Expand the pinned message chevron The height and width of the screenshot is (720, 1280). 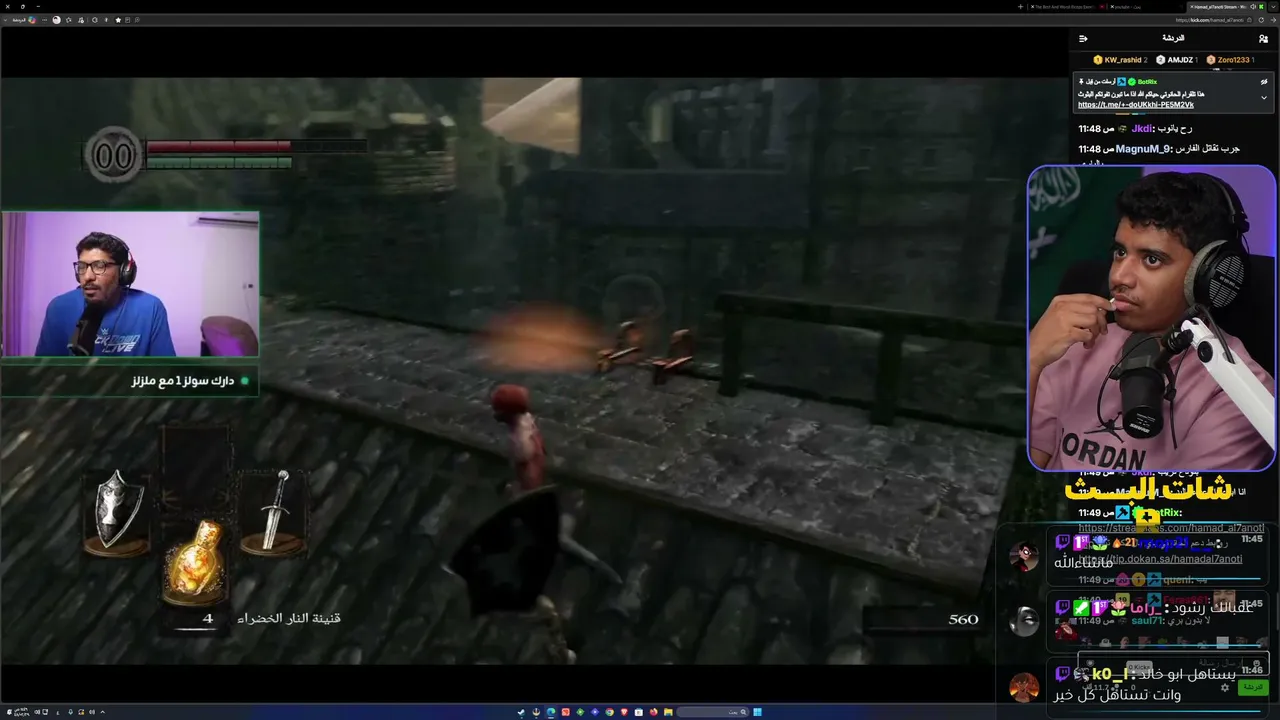tap(1264, 97)
